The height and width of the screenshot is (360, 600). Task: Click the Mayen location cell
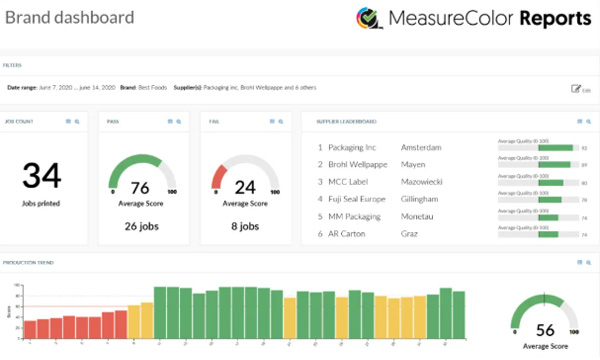tap(413, 165)
